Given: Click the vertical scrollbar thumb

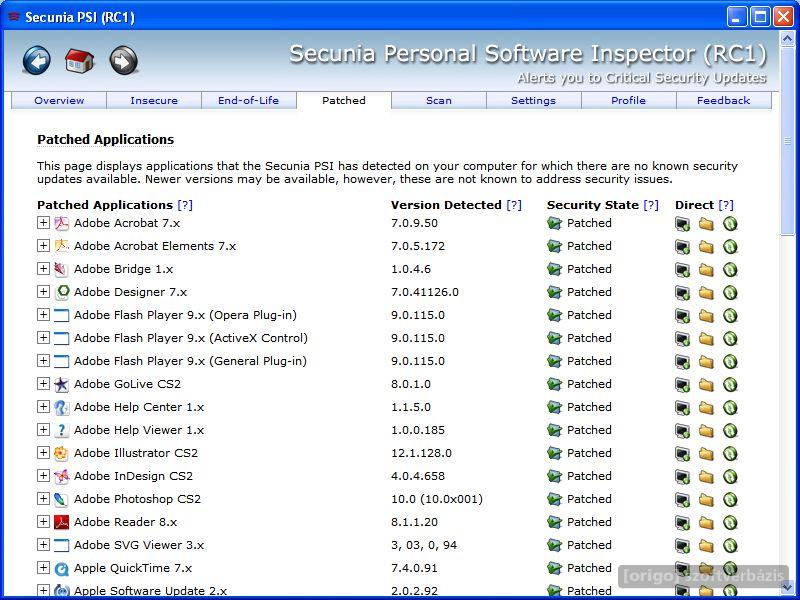Looking at the screenshot, I should coord(787,140).
